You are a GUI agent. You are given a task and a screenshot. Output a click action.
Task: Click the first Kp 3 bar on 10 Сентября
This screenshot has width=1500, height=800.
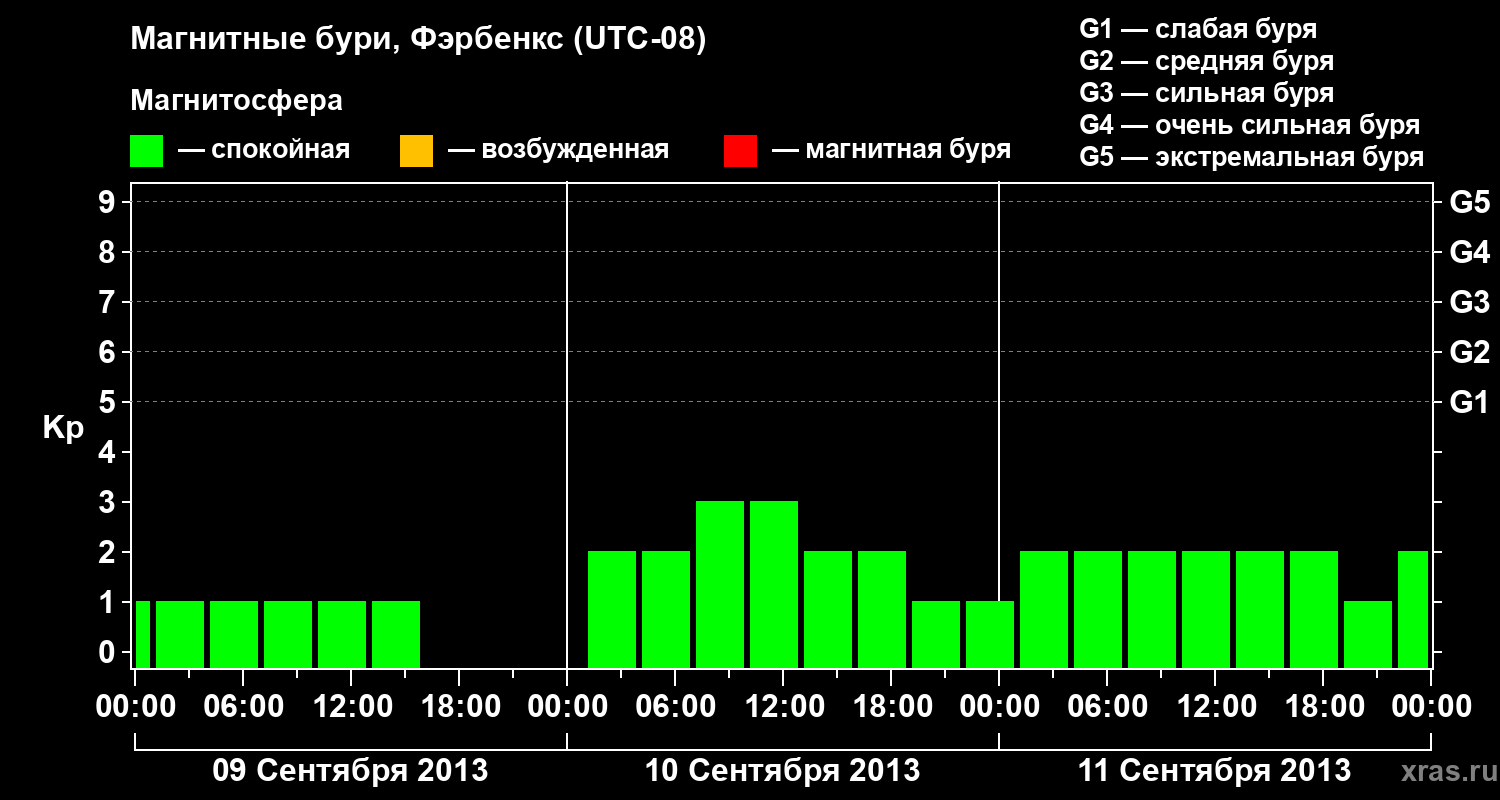coord(720,584)
